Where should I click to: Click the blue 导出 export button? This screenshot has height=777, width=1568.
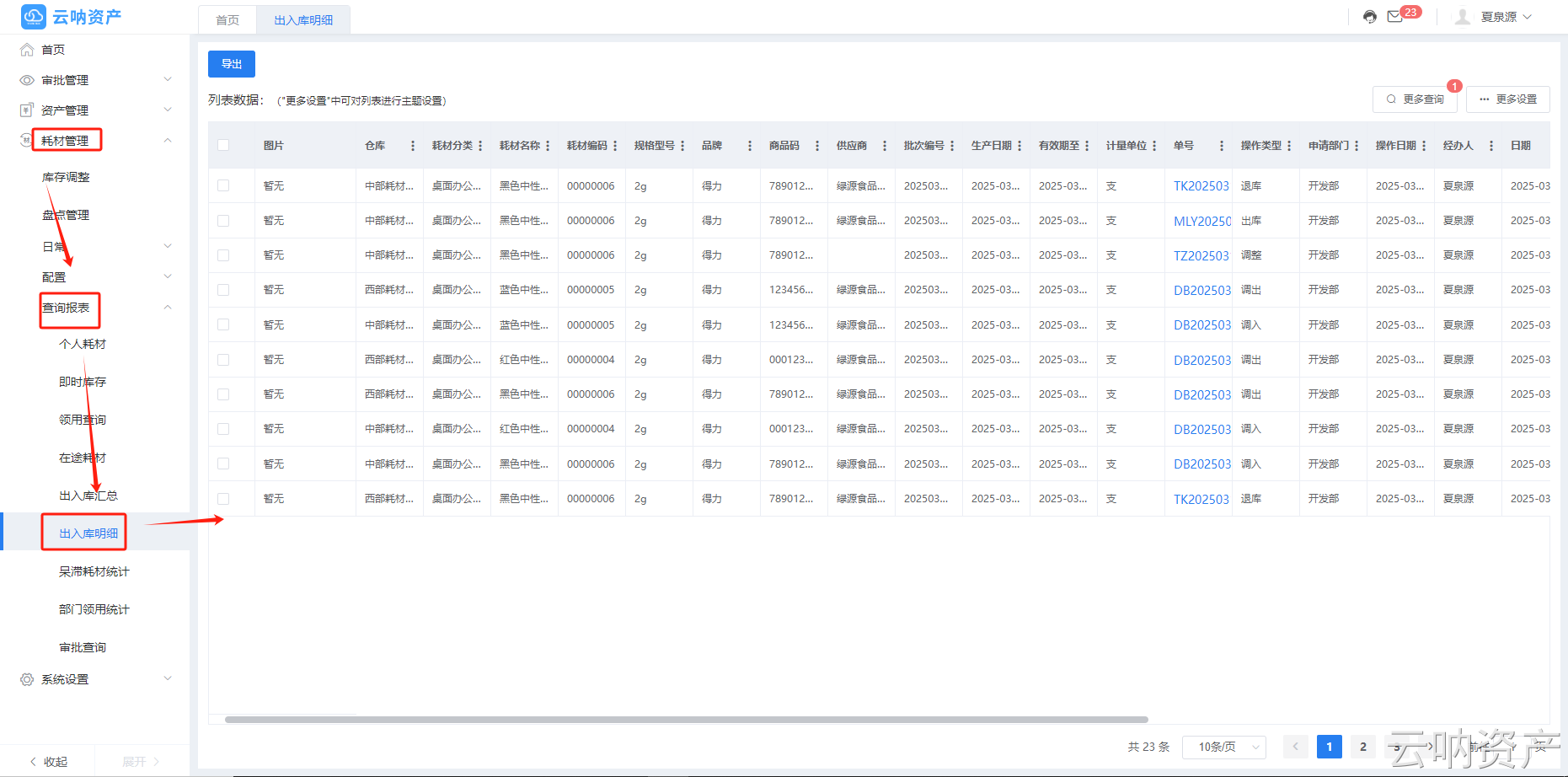(232, 64)
